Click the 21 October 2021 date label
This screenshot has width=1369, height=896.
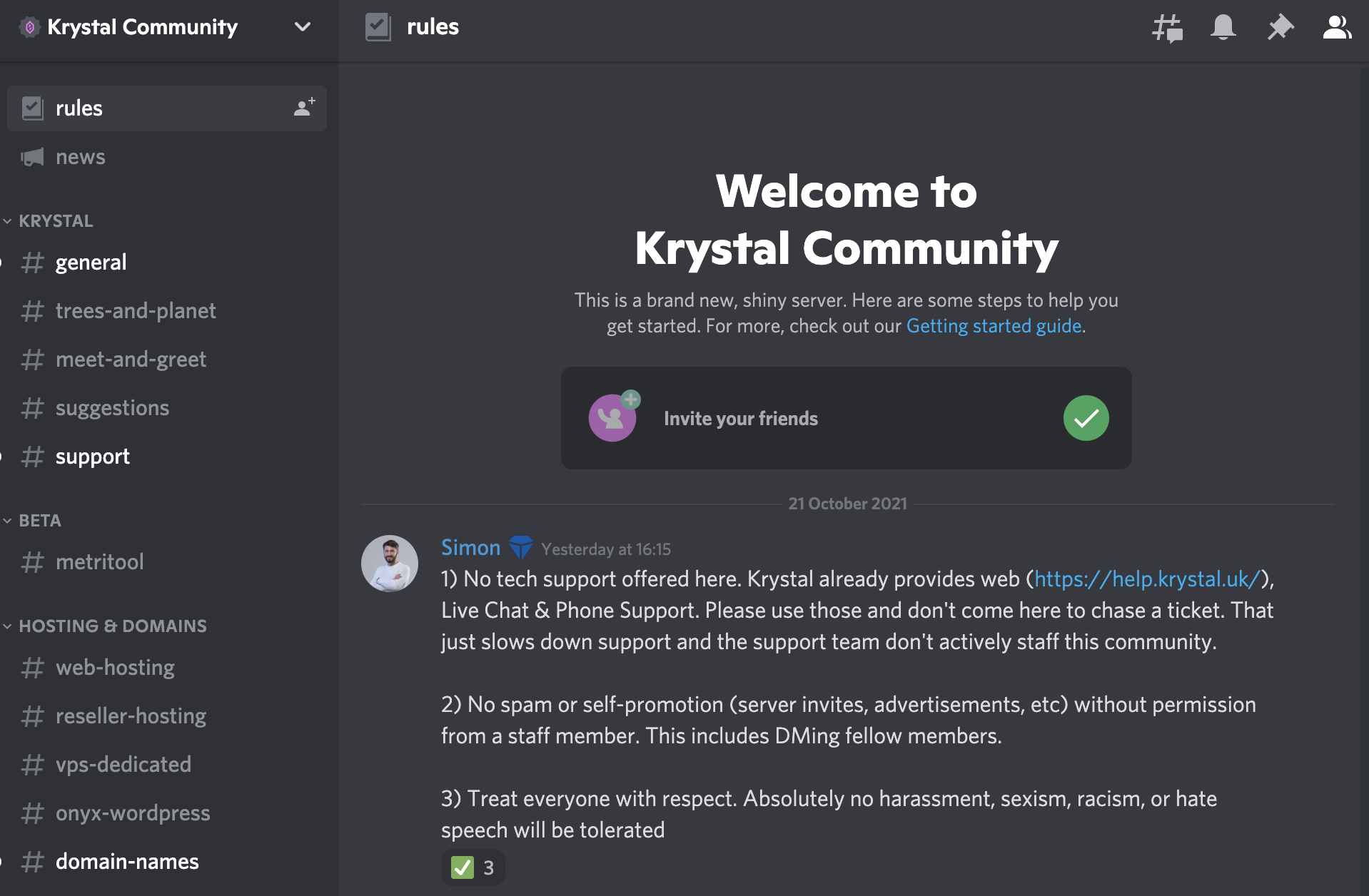[x=847, y=504]
